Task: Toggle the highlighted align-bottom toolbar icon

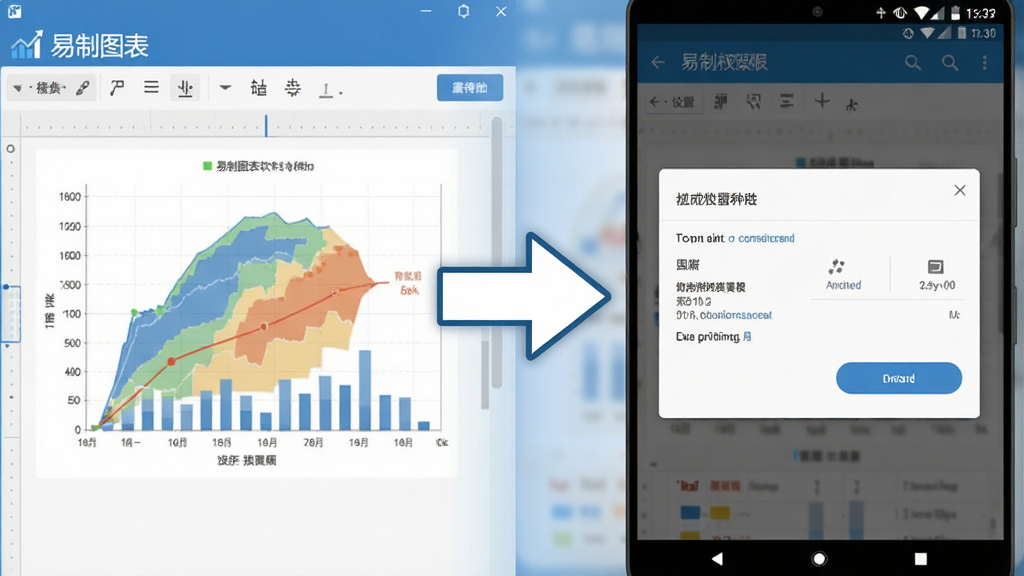Action: [x=185, y=88]
